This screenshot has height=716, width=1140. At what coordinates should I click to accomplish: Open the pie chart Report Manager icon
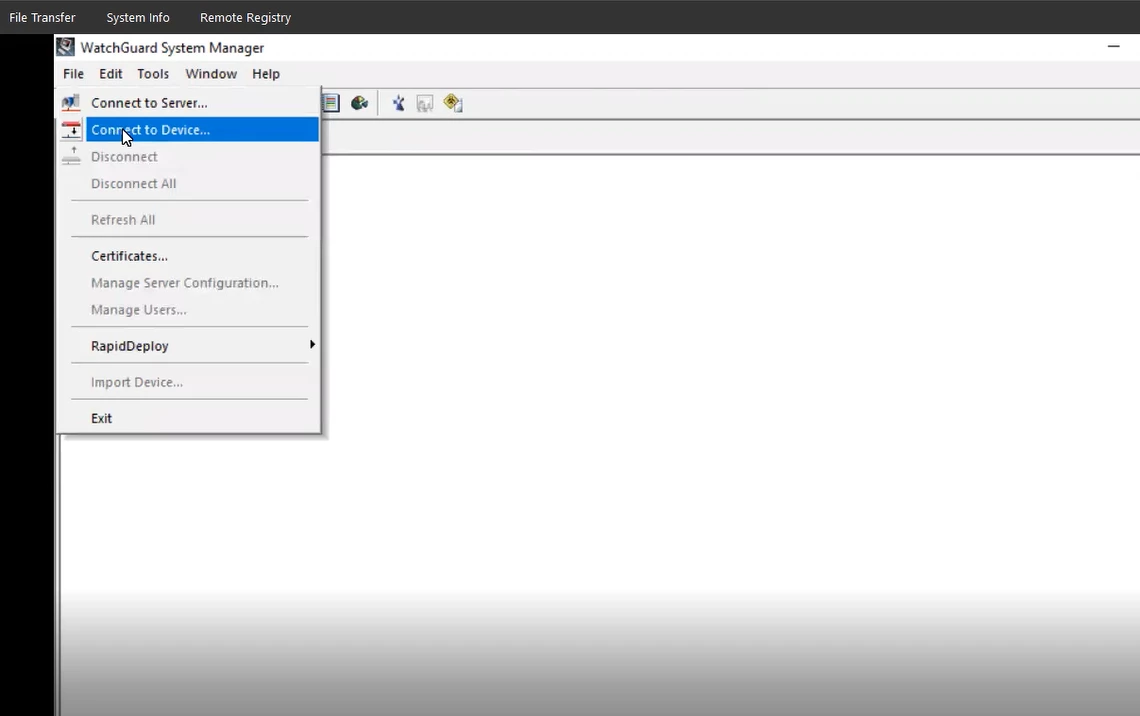[x=359, y=102]
